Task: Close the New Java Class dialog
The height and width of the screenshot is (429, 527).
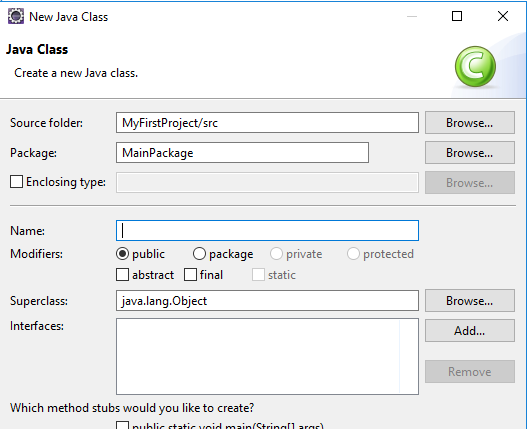Action: pyautogui.click(x=503, y=16)
